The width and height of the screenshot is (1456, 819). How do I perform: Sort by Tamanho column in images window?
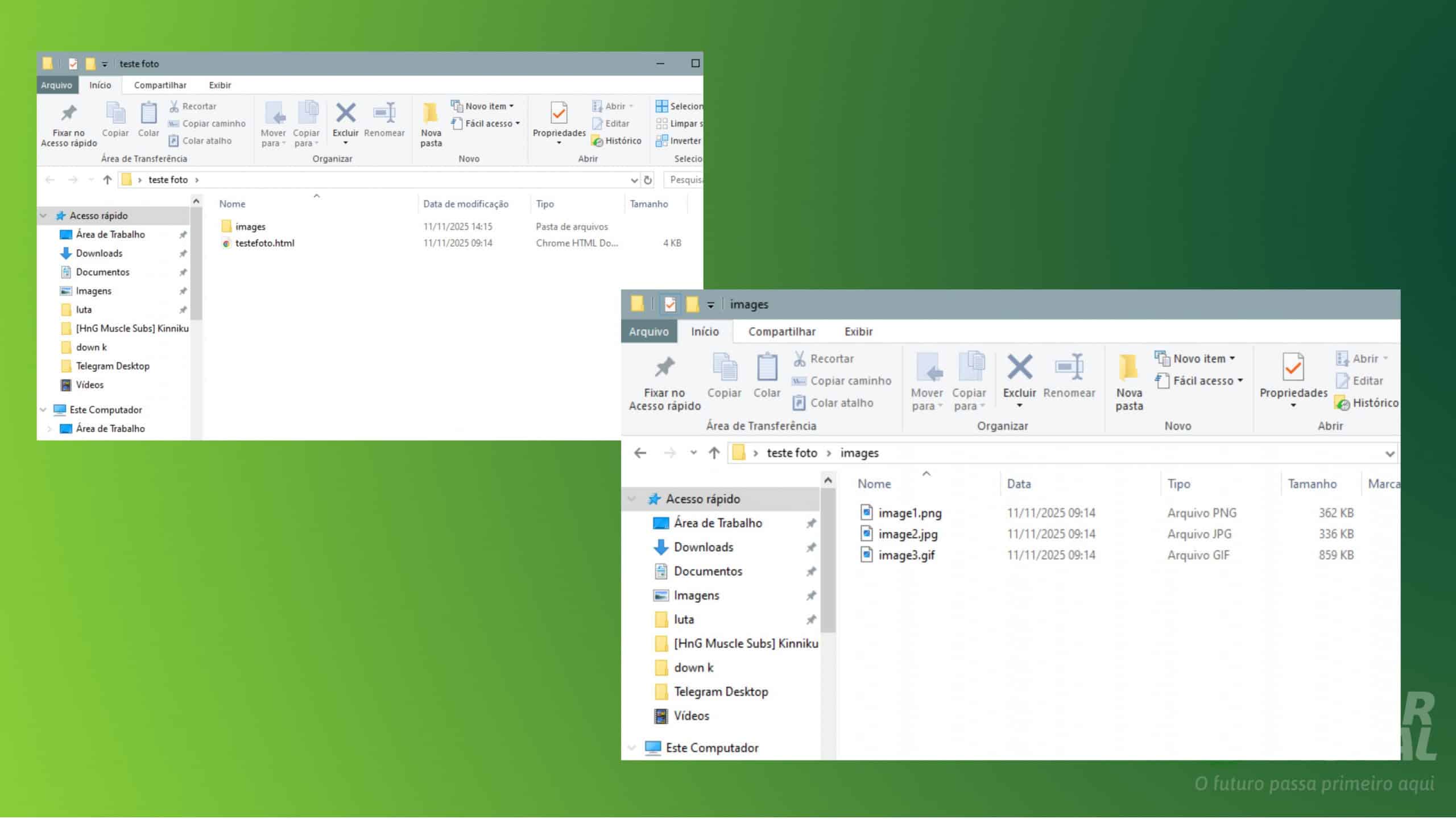click(x=1312, y=484)
